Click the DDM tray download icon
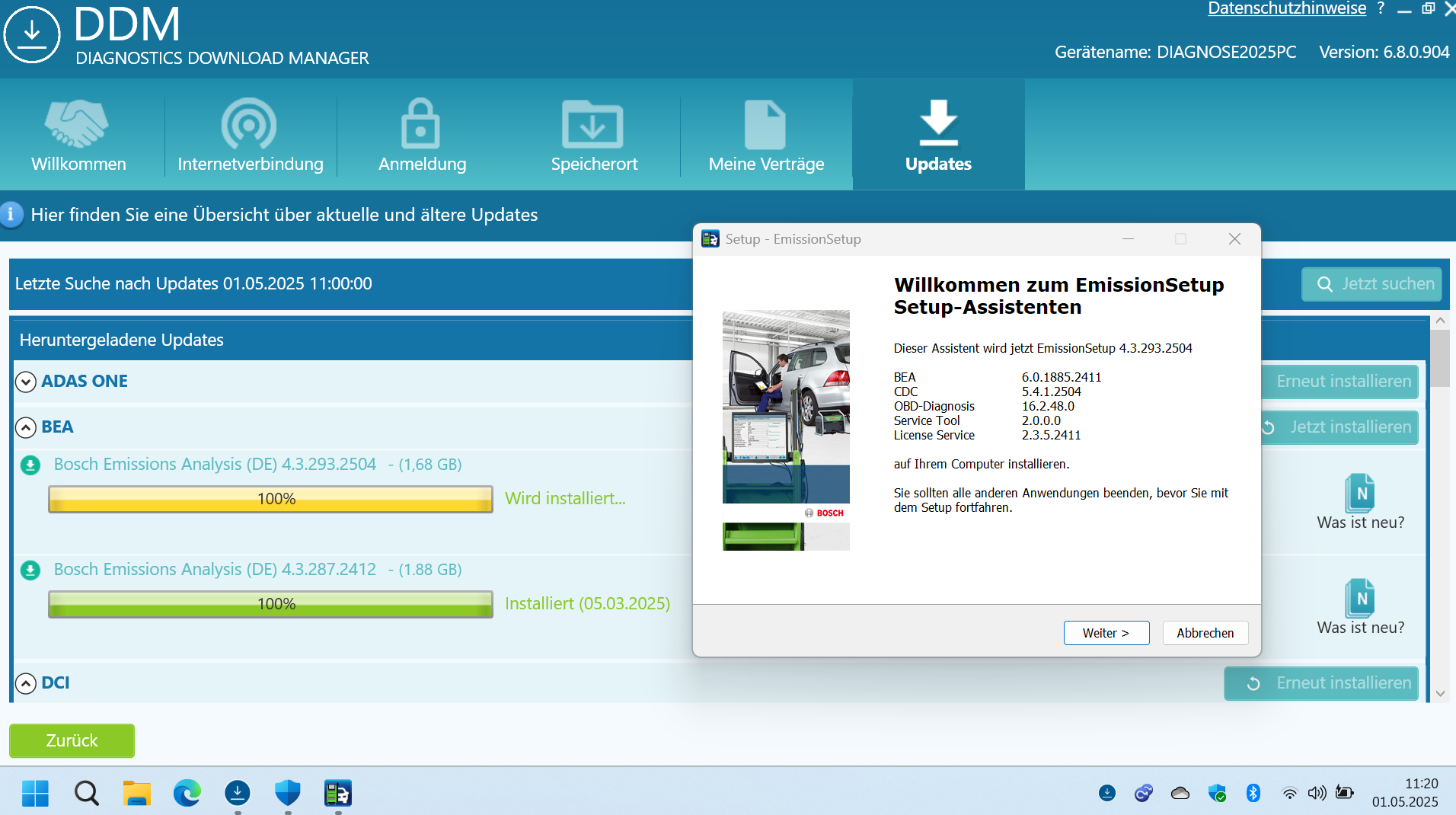Viewport: 1456px width, 815px height. pyautogui.click(x=1107, y=793)
